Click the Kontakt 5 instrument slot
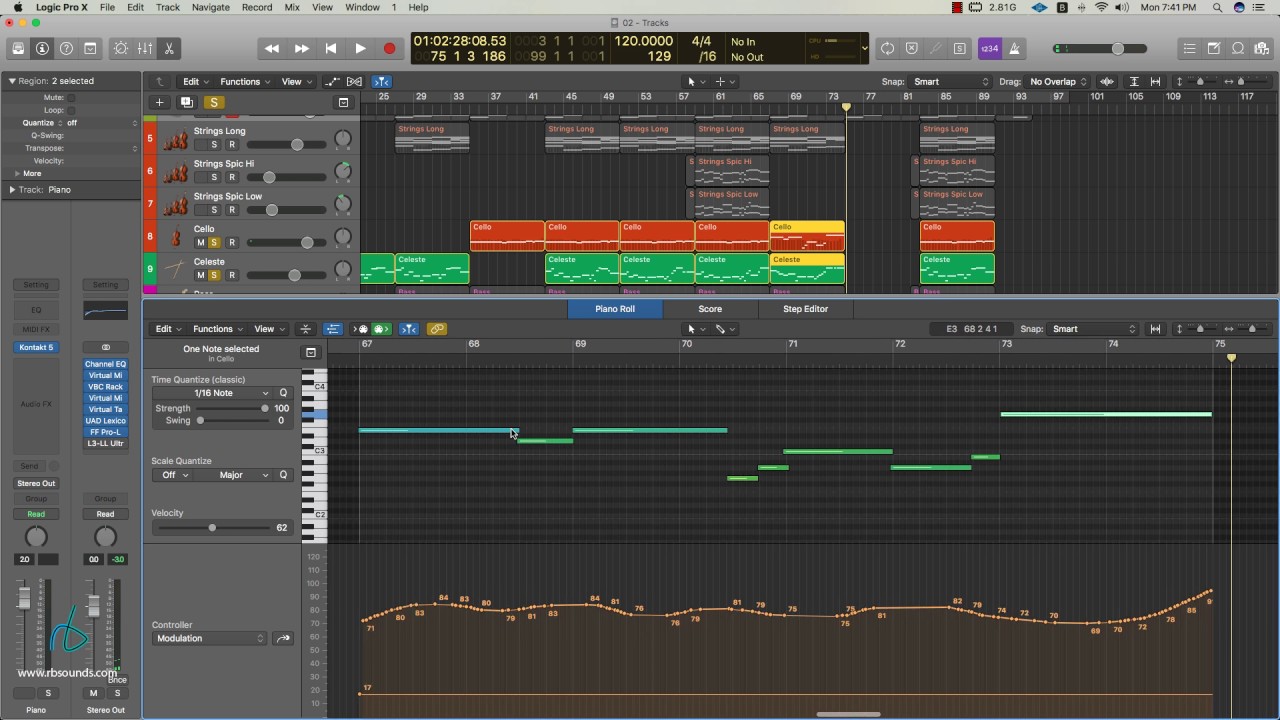Viewport: 1280px width, 720px height. coord(36,347)
